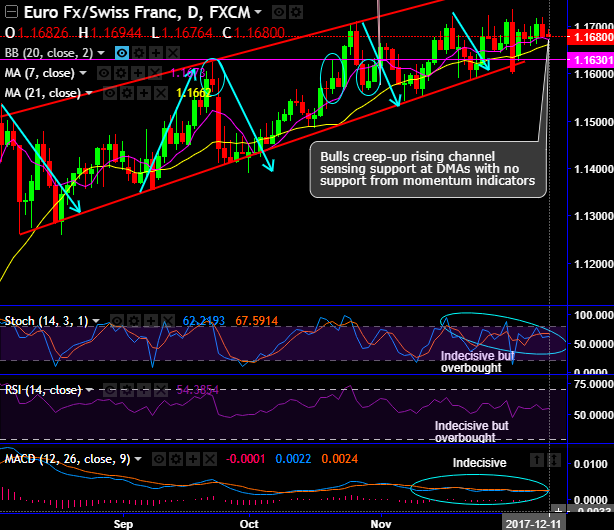Image resolution: width=614 pixels, height=530 pixels.
Task: Open the MA (7, close) dropdown arrow
Action: click(83, 73)
